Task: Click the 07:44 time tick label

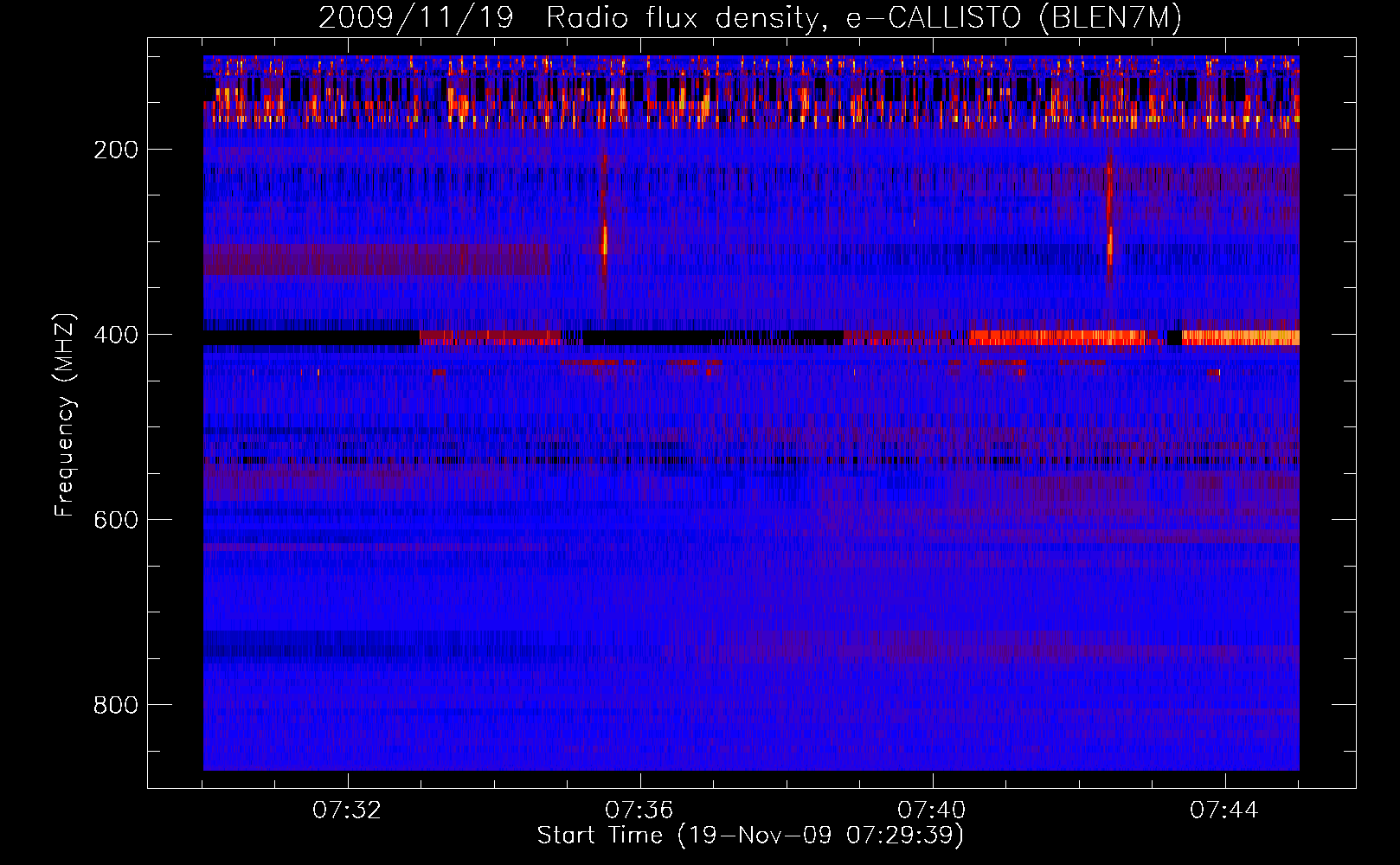Action: coord(1224,811)
